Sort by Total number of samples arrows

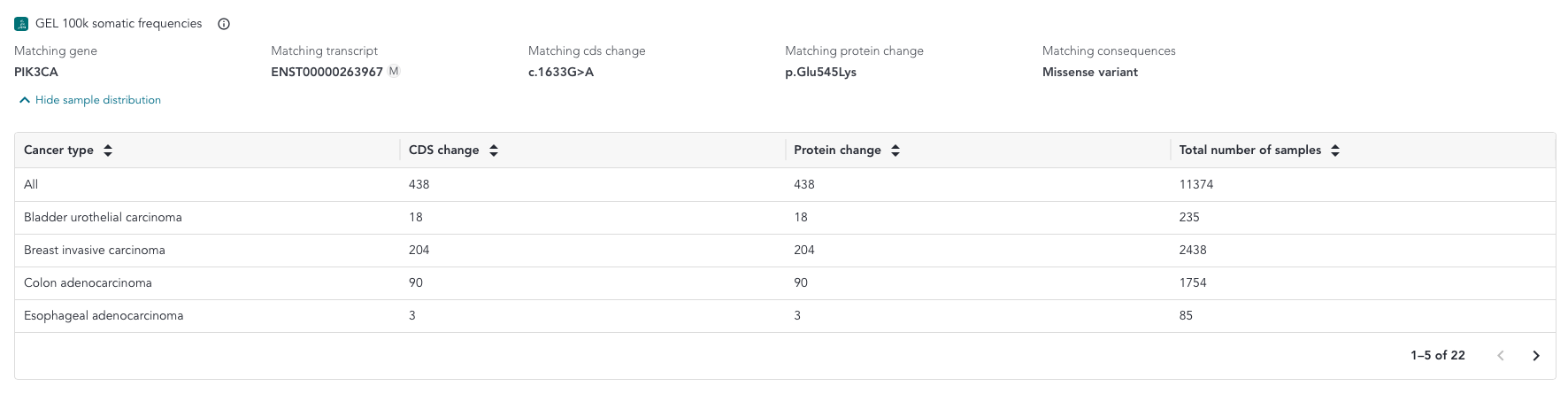[1335, 151]
